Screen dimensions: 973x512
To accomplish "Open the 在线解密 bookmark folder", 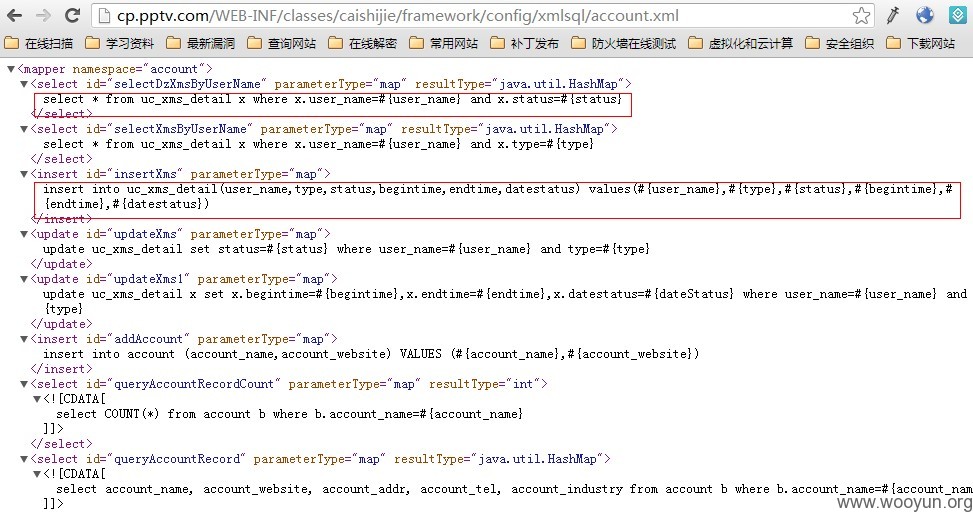I will point(362,43).
